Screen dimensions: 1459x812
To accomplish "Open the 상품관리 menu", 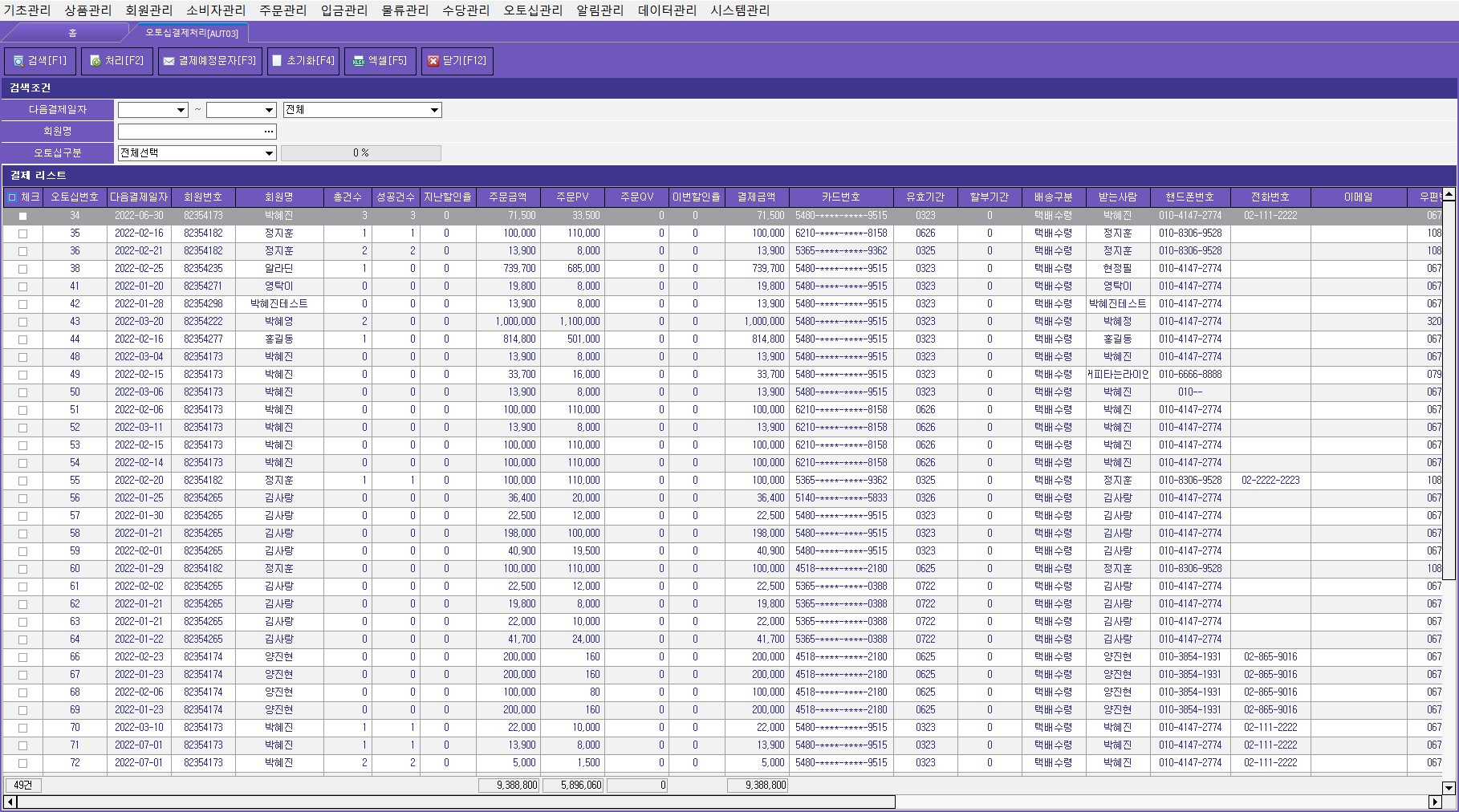I will tap(88, 10).
